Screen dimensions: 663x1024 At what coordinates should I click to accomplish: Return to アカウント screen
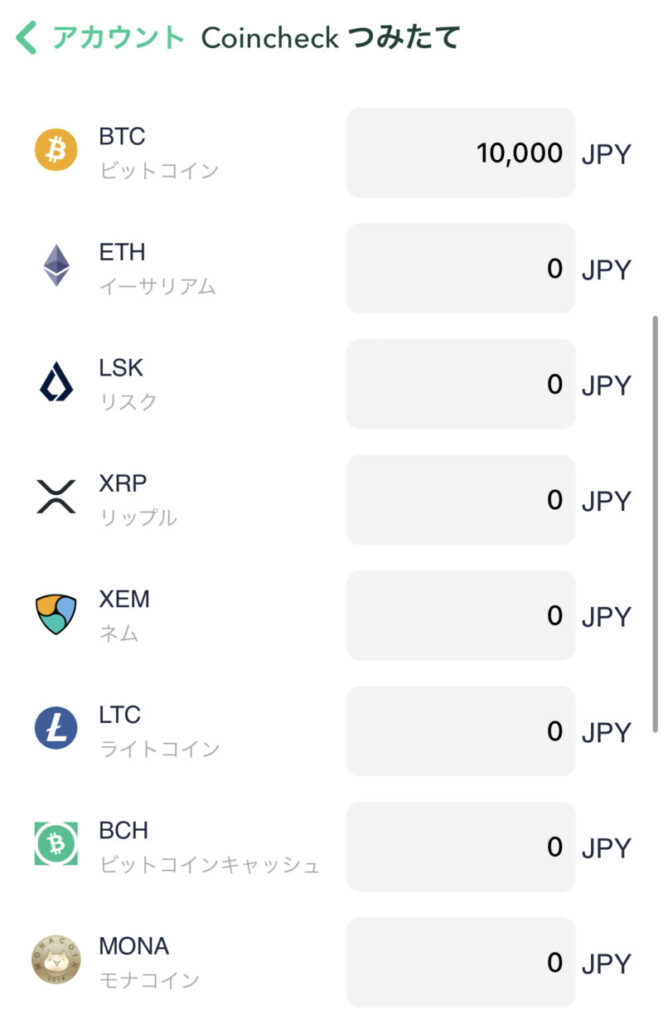point(118,37)
